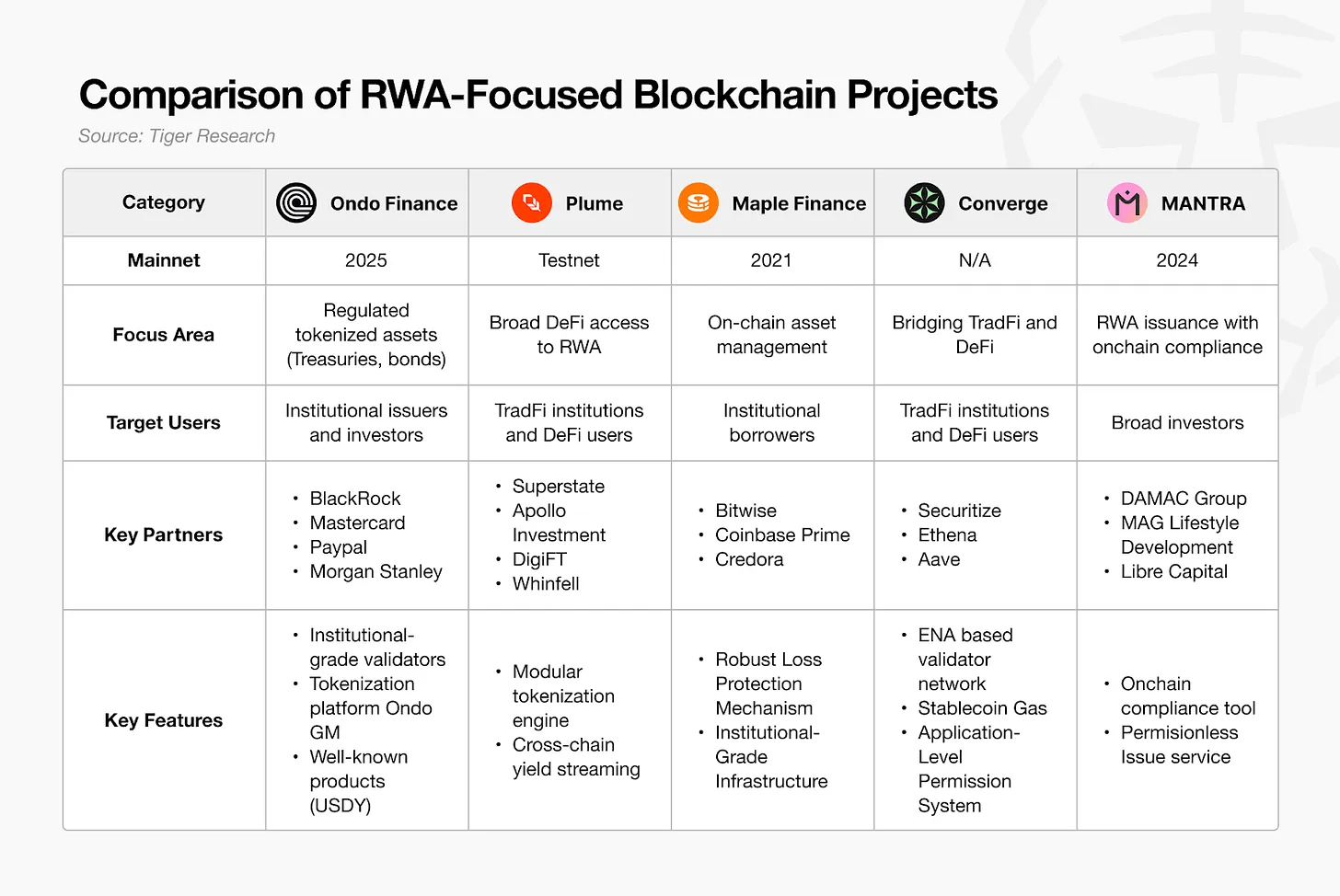Click Coinbase Prime in the Maple Finance partners
Image resolution: width=1340 pixels, height=896 pixels.
[x=782, y=535]
